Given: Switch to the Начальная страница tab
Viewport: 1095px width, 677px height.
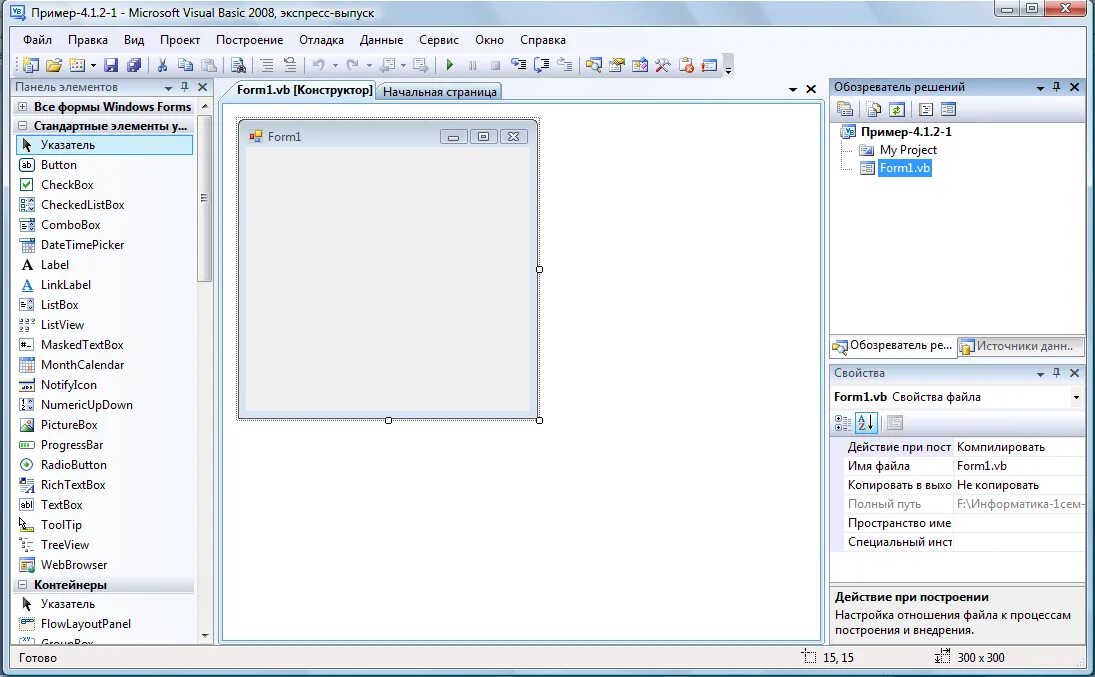Looking at the screenshot, I should (x=440, y=92).
